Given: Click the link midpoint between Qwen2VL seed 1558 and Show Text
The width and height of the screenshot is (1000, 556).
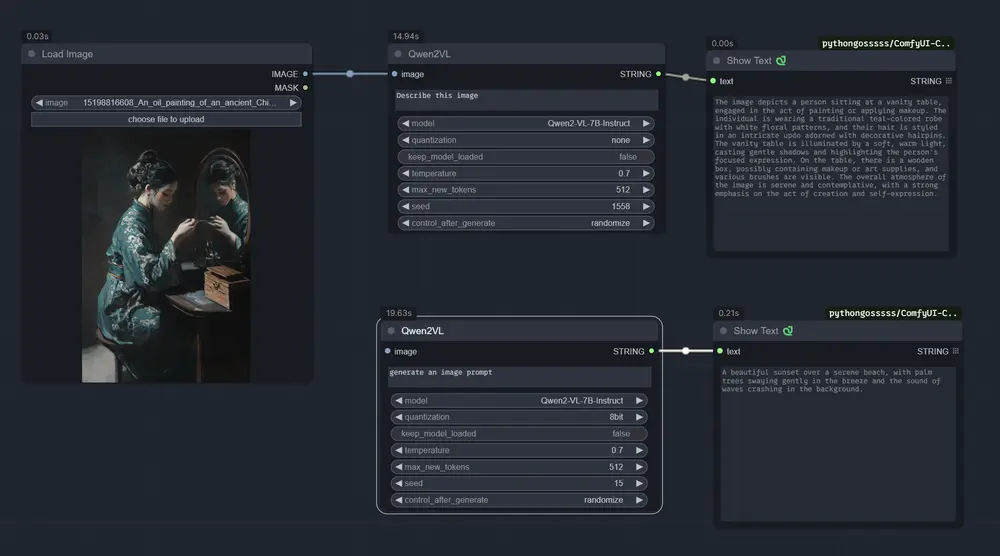Looking at the screenshot, I should [x=686, y=77].
